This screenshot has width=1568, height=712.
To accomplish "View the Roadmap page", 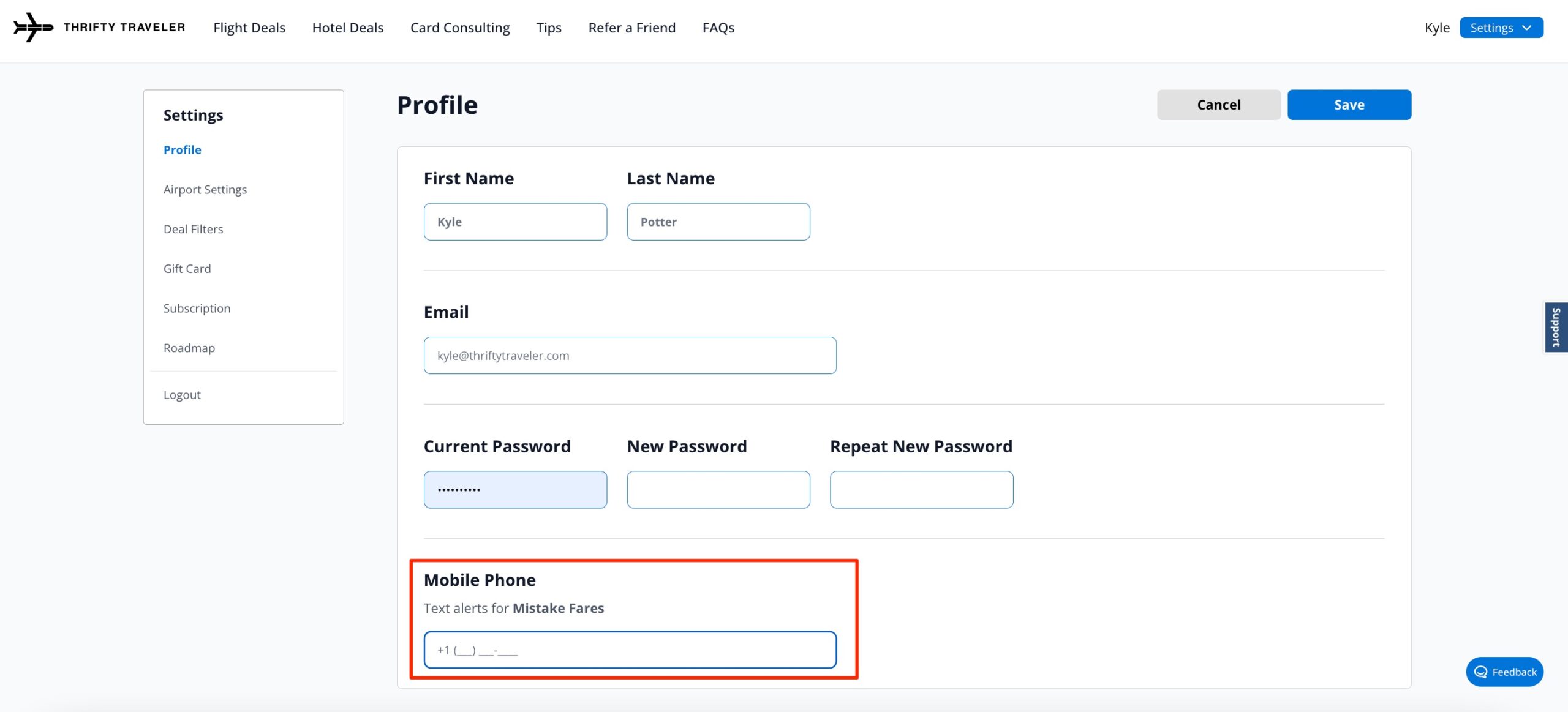I will [189, 347].
